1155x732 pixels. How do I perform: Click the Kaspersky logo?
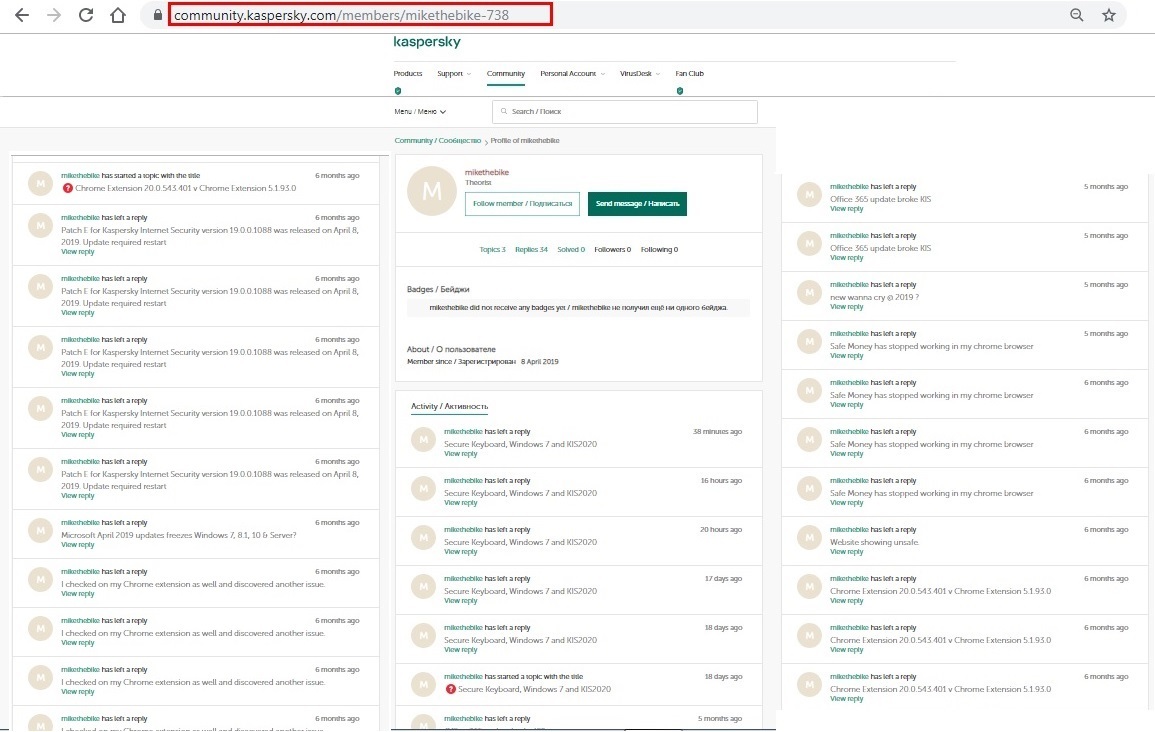click(427, 42)
